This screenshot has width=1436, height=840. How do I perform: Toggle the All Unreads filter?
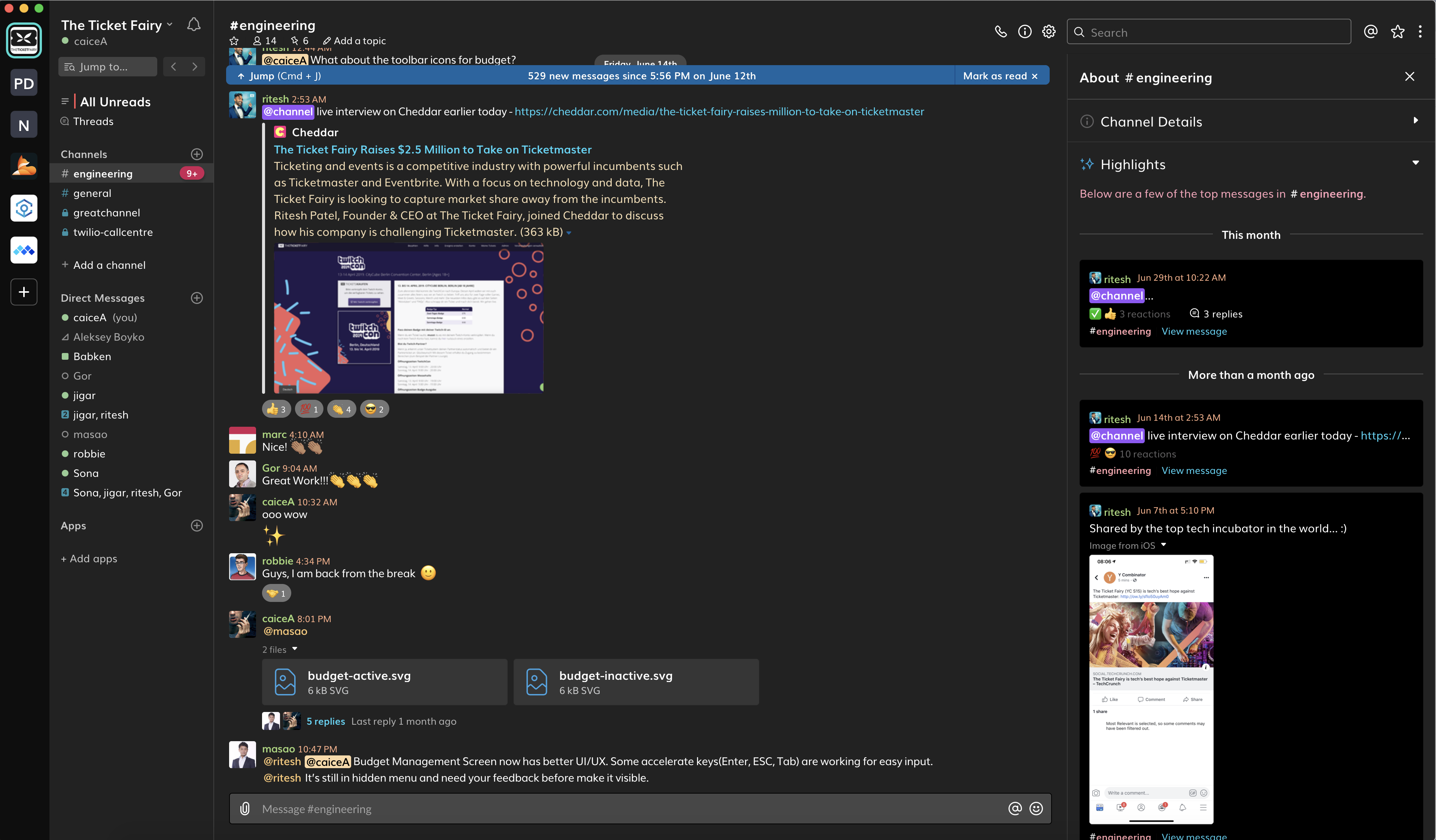pos(115,101)
